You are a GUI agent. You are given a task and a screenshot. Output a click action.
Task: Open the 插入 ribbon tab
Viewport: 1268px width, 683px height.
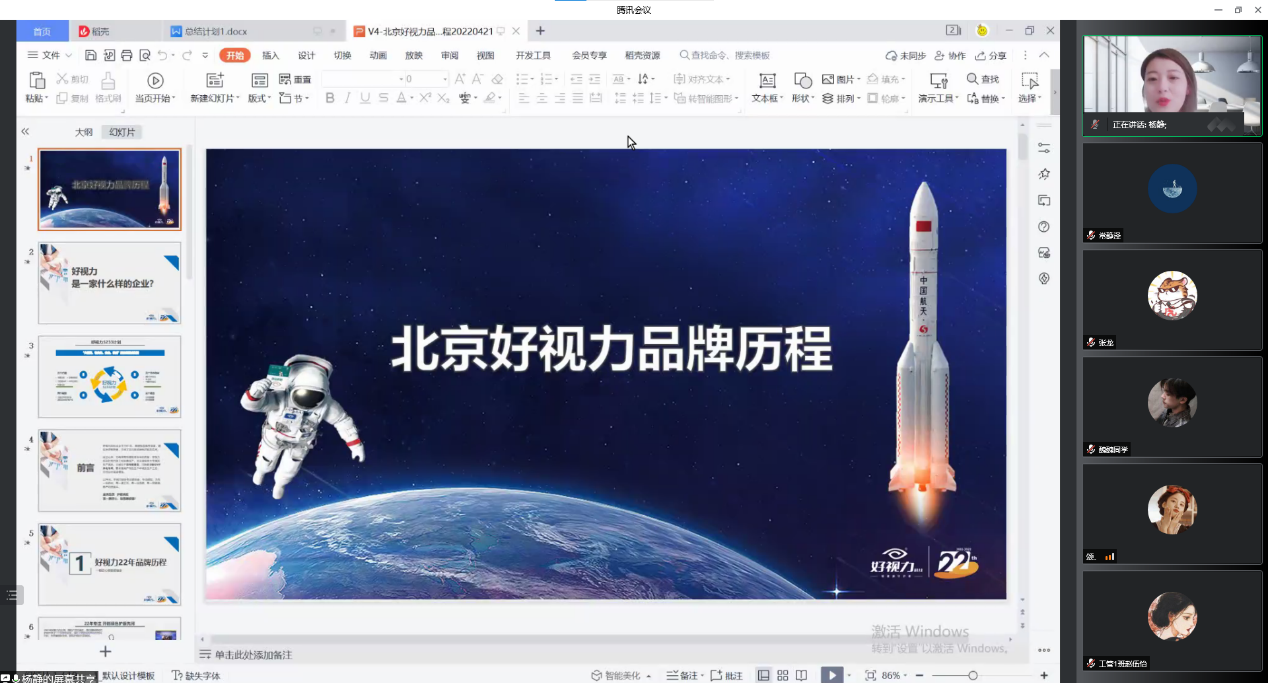(270, 55)
